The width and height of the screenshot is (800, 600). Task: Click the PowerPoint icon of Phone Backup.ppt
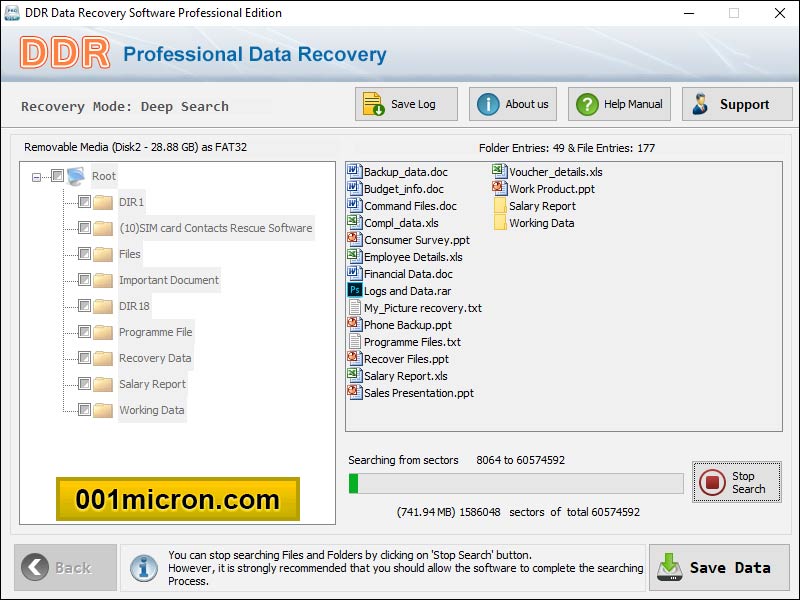(355, 324)
